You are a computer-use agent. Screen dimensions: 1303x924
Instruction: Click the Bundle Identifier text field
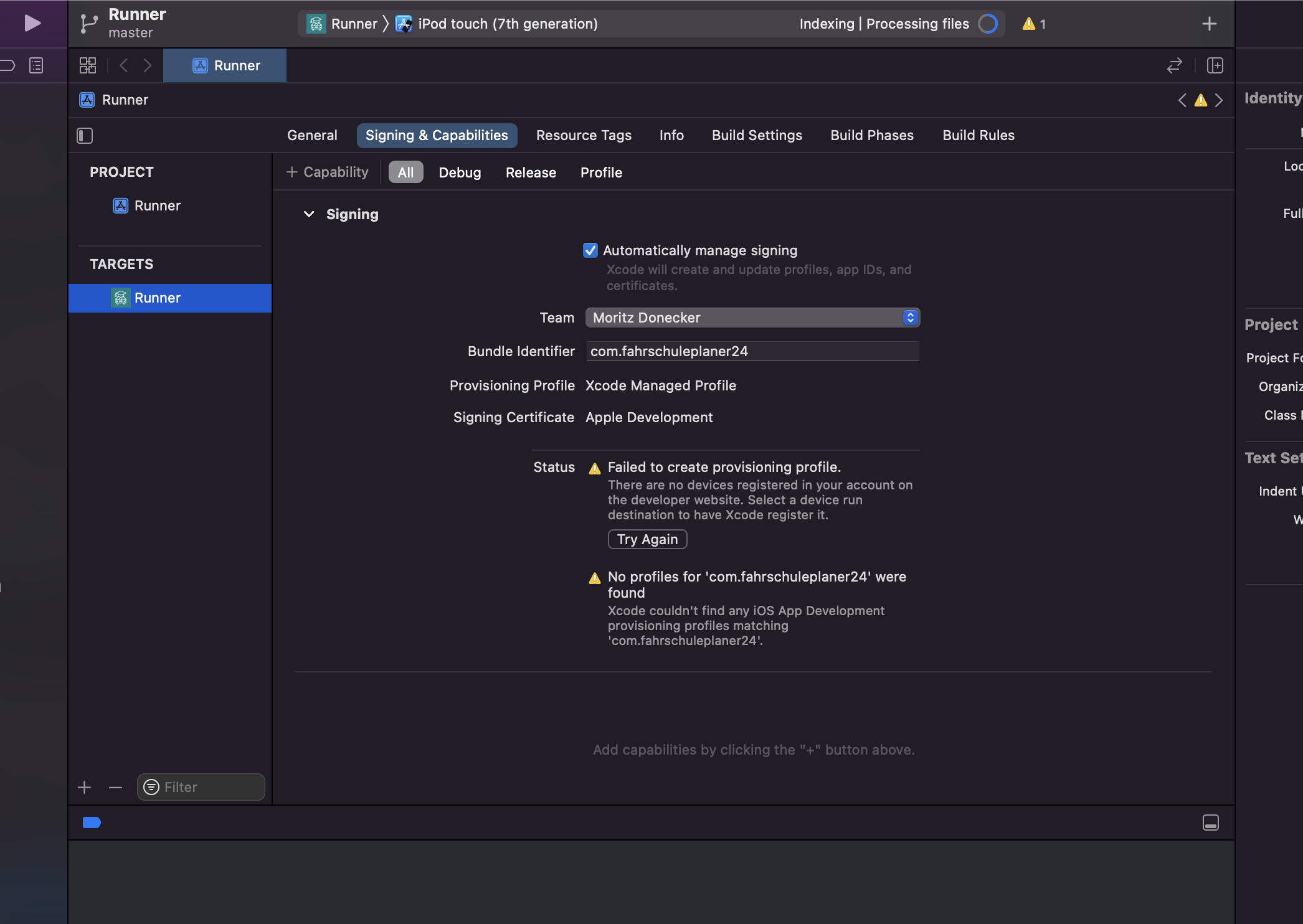752,351
